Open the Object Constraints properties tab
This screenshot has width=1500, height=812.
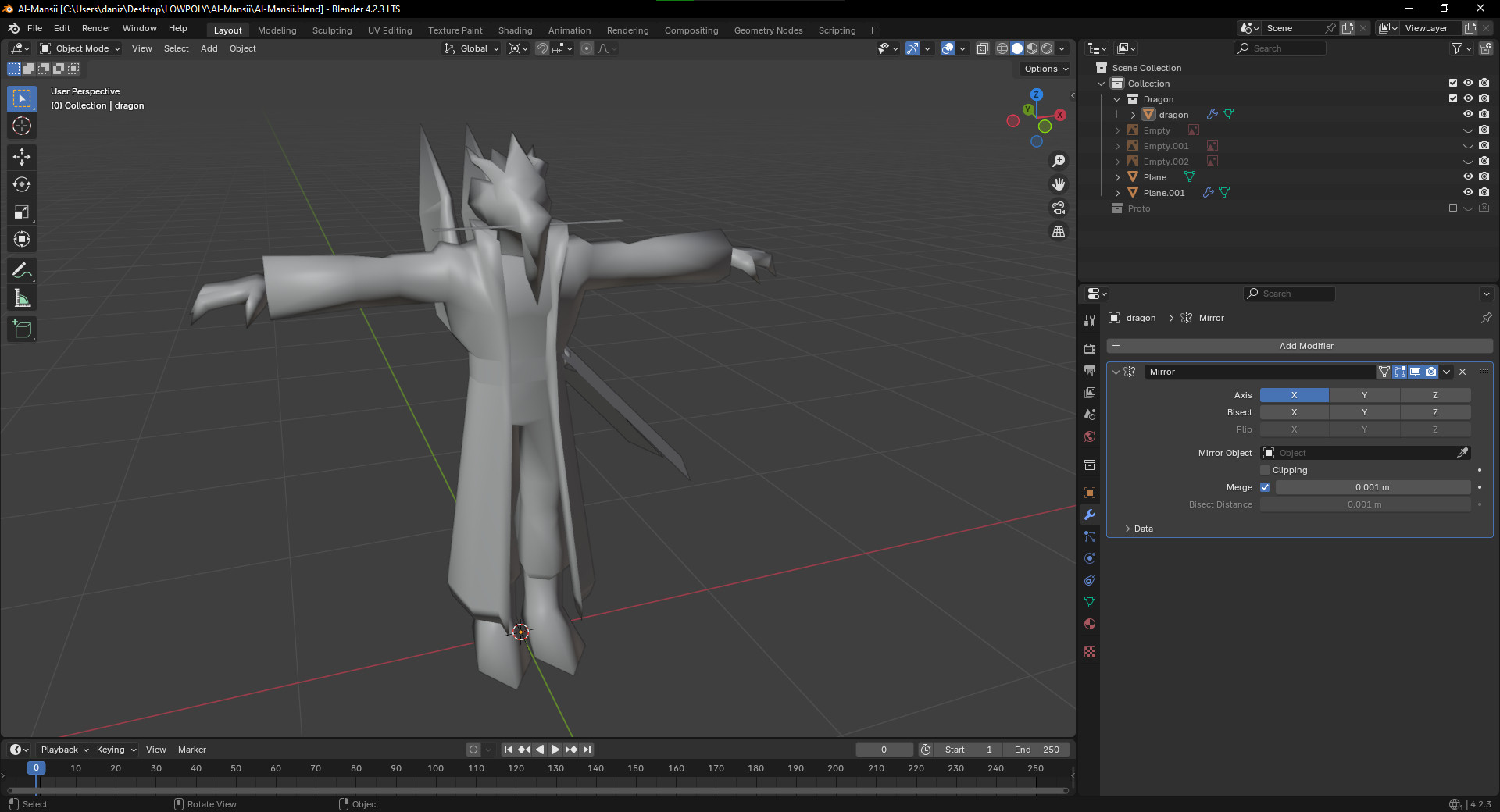1090,580
